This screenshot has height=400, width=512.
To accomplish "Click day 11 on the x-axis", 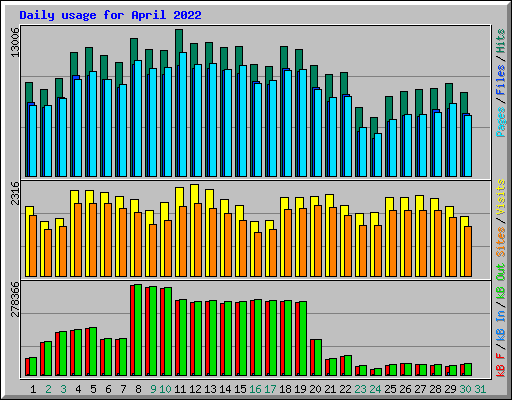I will tap(180, 389).
